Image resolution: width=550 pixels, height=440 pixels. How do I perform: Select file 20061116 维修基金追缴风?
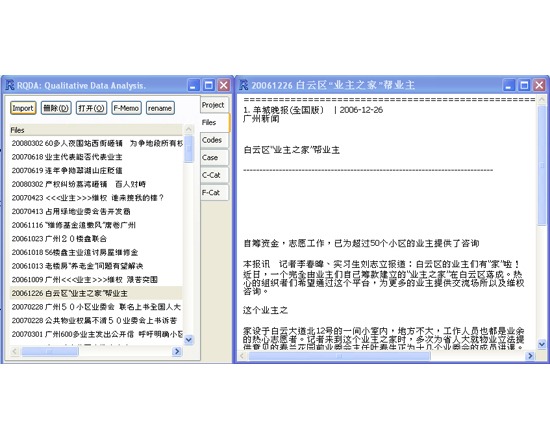[x=96, y=225]
